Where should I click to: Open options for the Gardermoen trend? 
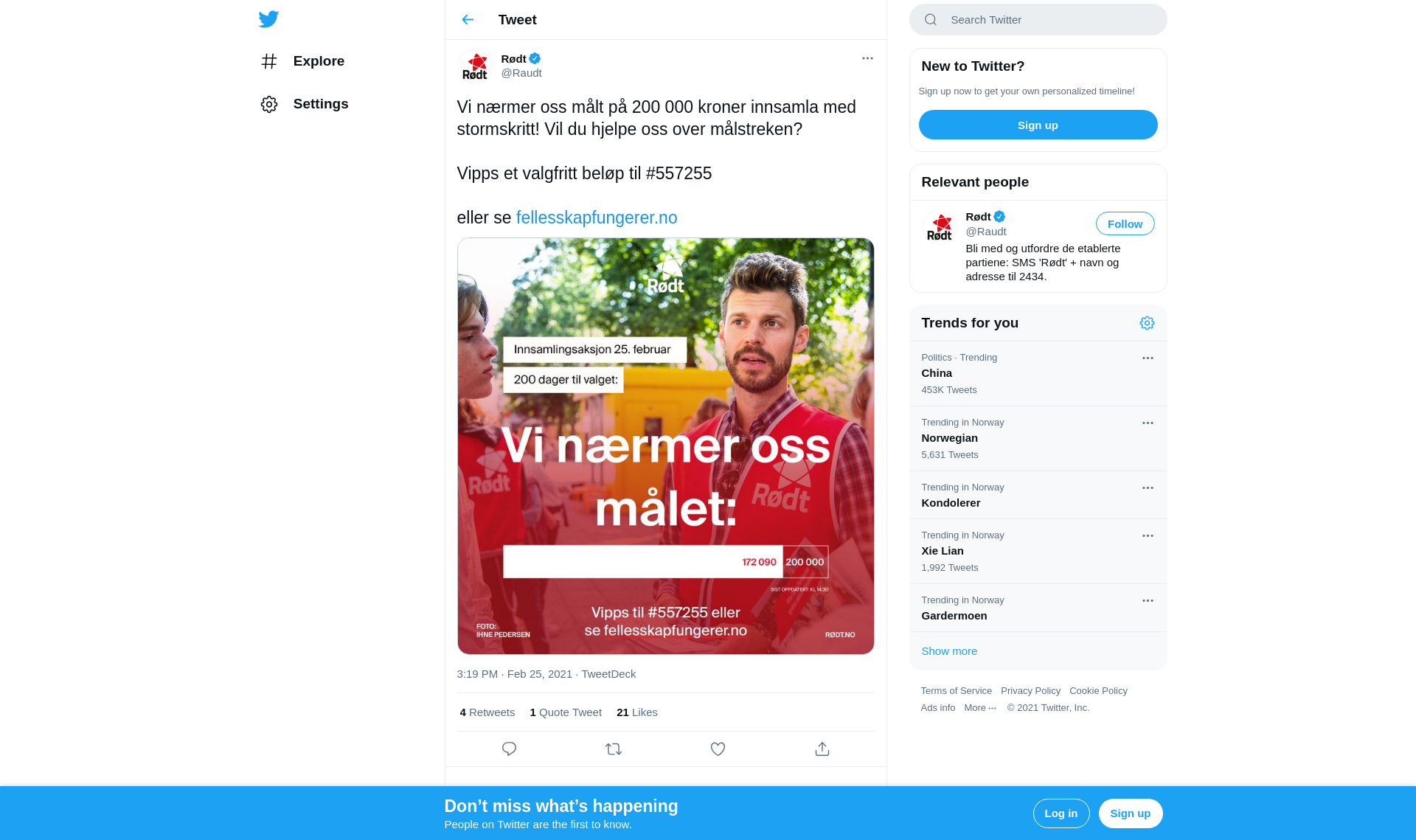pyautogui.click(x=1148, y=600)
